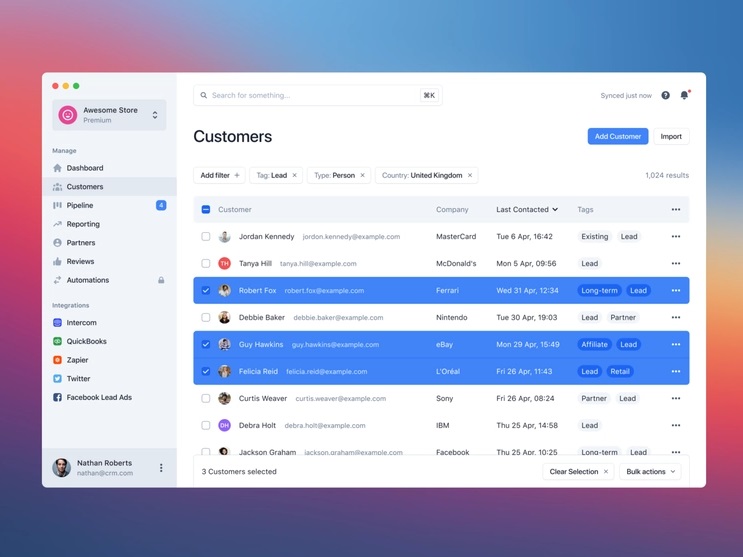The height and width of the screenshot is (557, 743).
Task: Click Nathan Roberts profile photo
Action: coord(62,468)
